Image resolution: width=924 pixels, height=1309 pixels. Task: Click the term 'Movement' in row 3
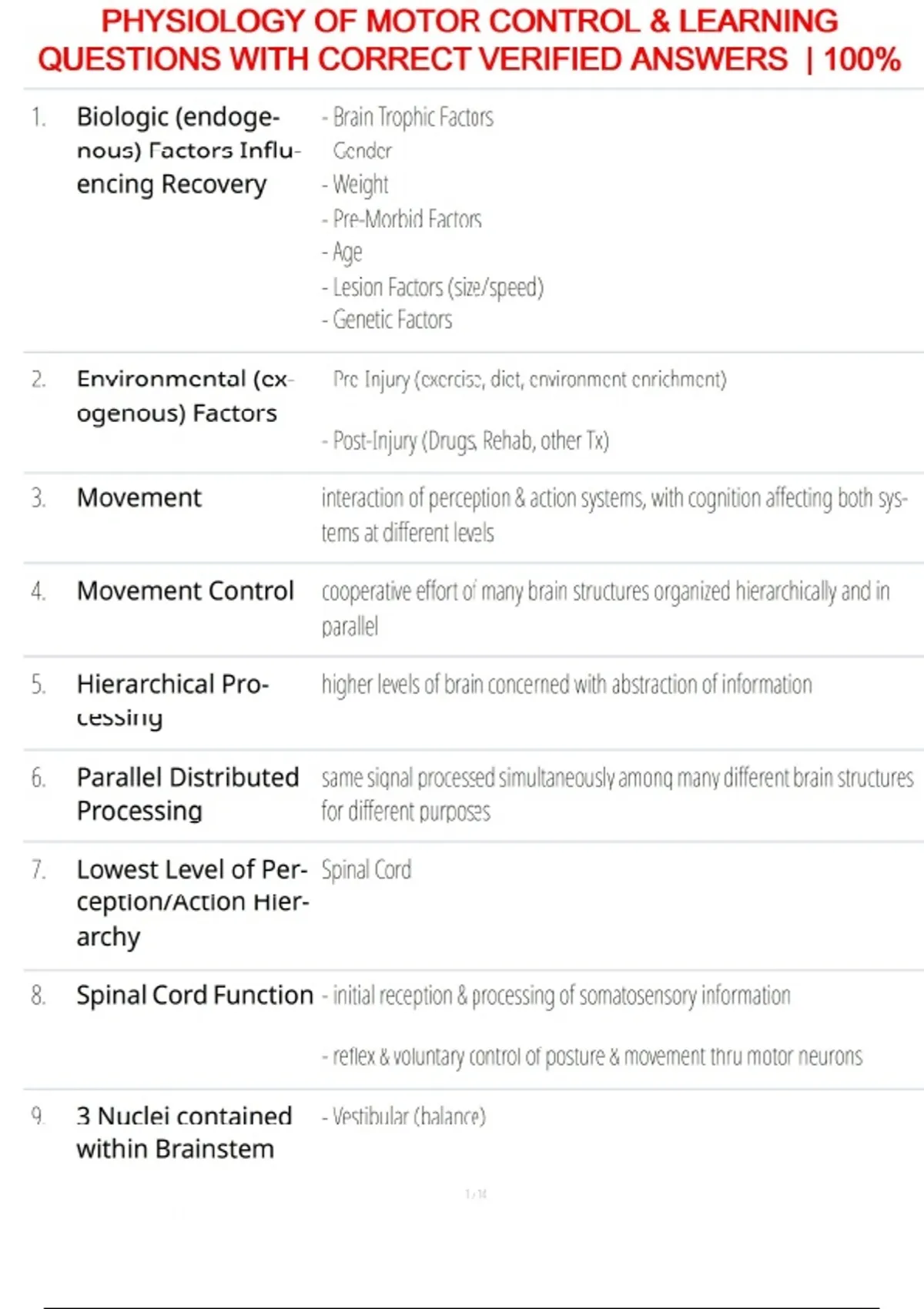point(139,497)
